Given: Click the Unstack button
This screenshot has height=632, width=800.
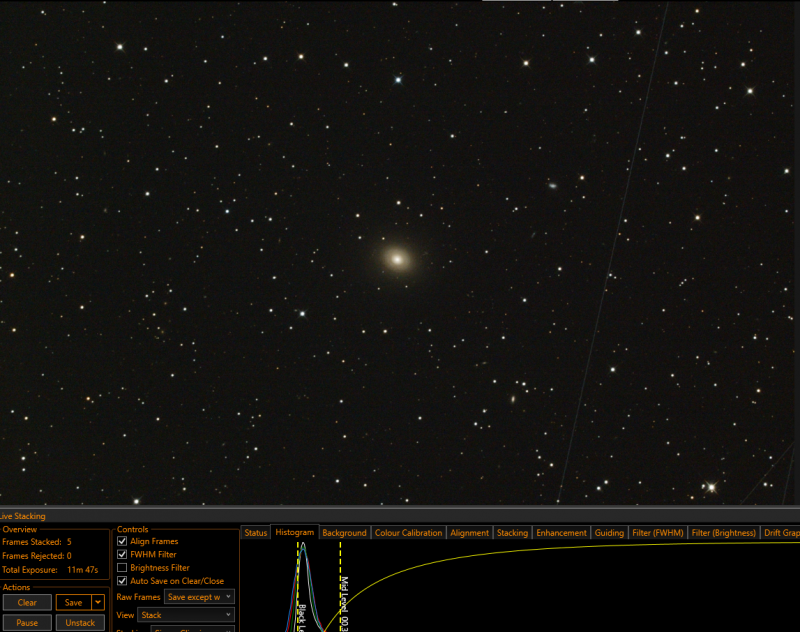Looking at the screenshot, I should 80,623.
